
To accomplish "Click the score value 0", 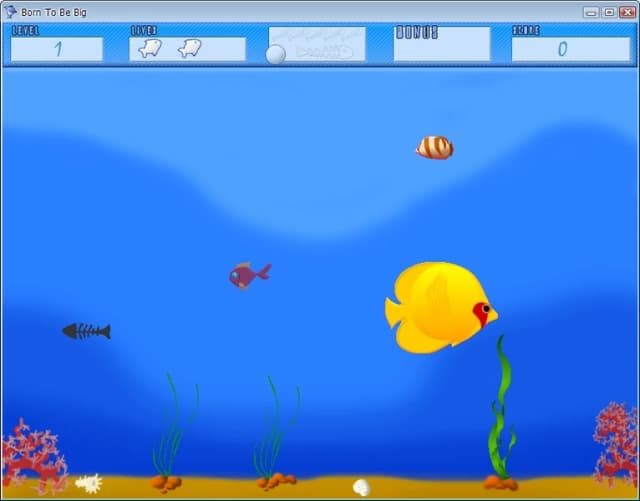I will 563,49.
